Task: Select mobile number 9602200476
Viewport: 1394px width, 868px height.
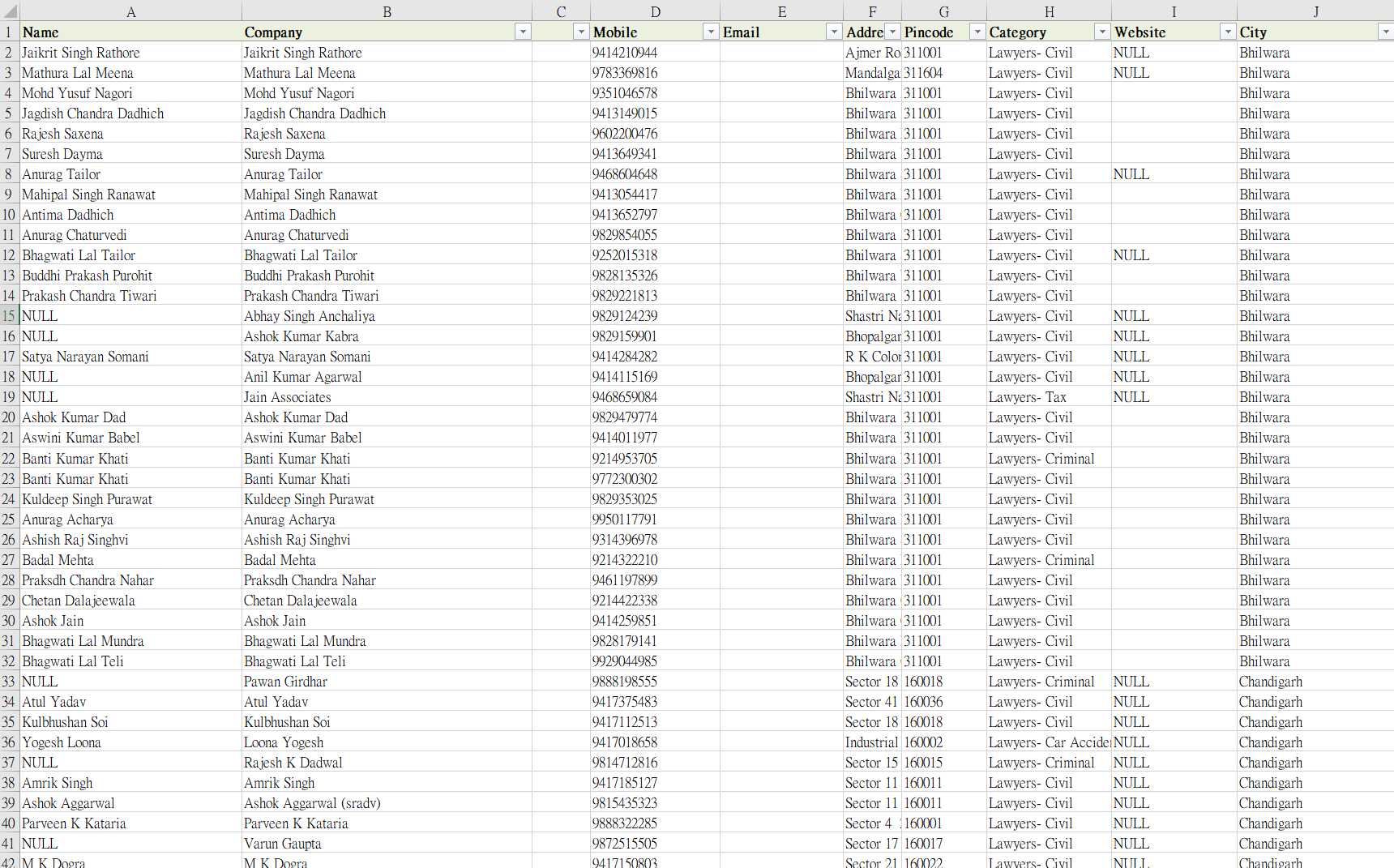Action: point(655,134)
